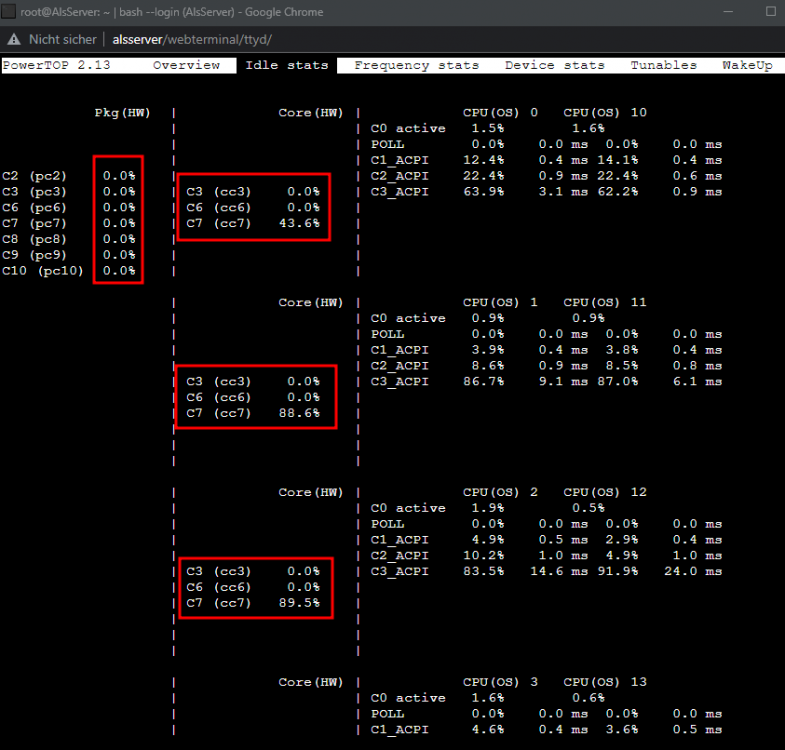
Task: Click the 'Pkg(HW)' column header
Action: (x=123, y=113)
